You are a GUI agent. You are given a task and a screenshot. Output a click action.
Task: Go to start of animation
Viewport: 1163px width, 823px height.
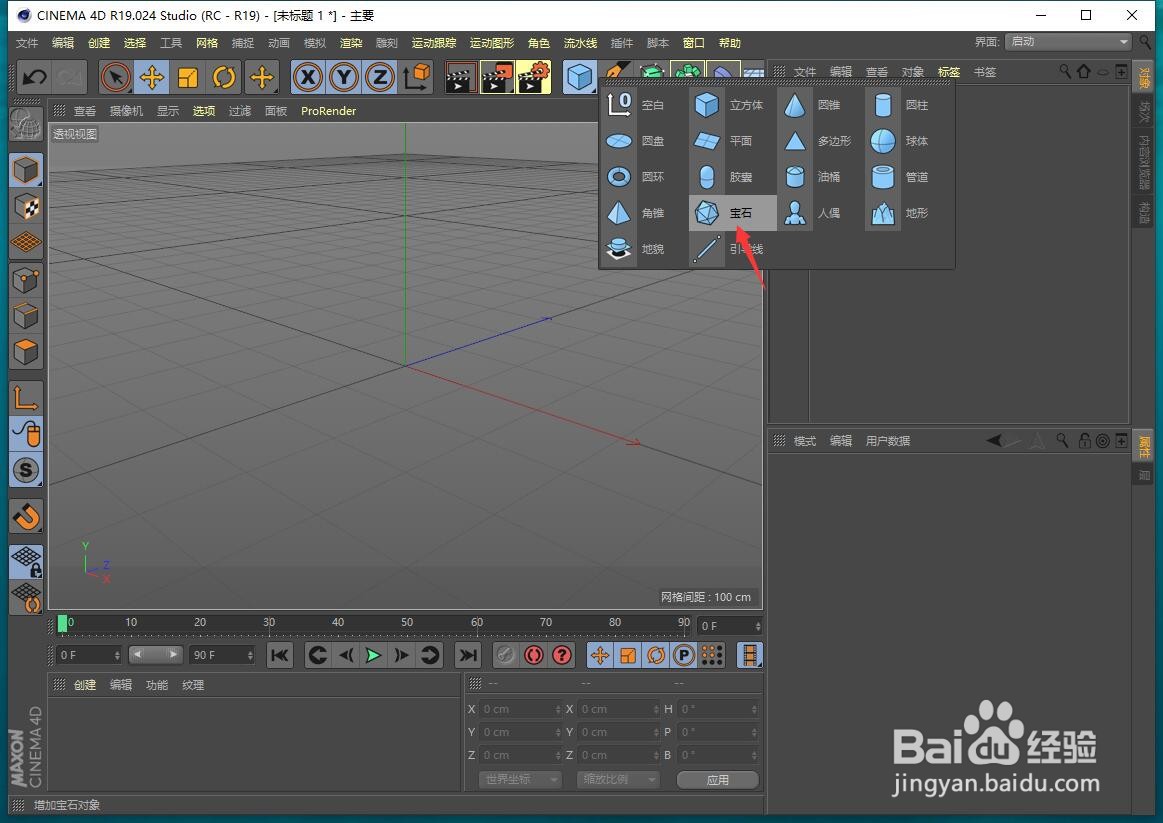pyautogui.click(x=280, y=655)
